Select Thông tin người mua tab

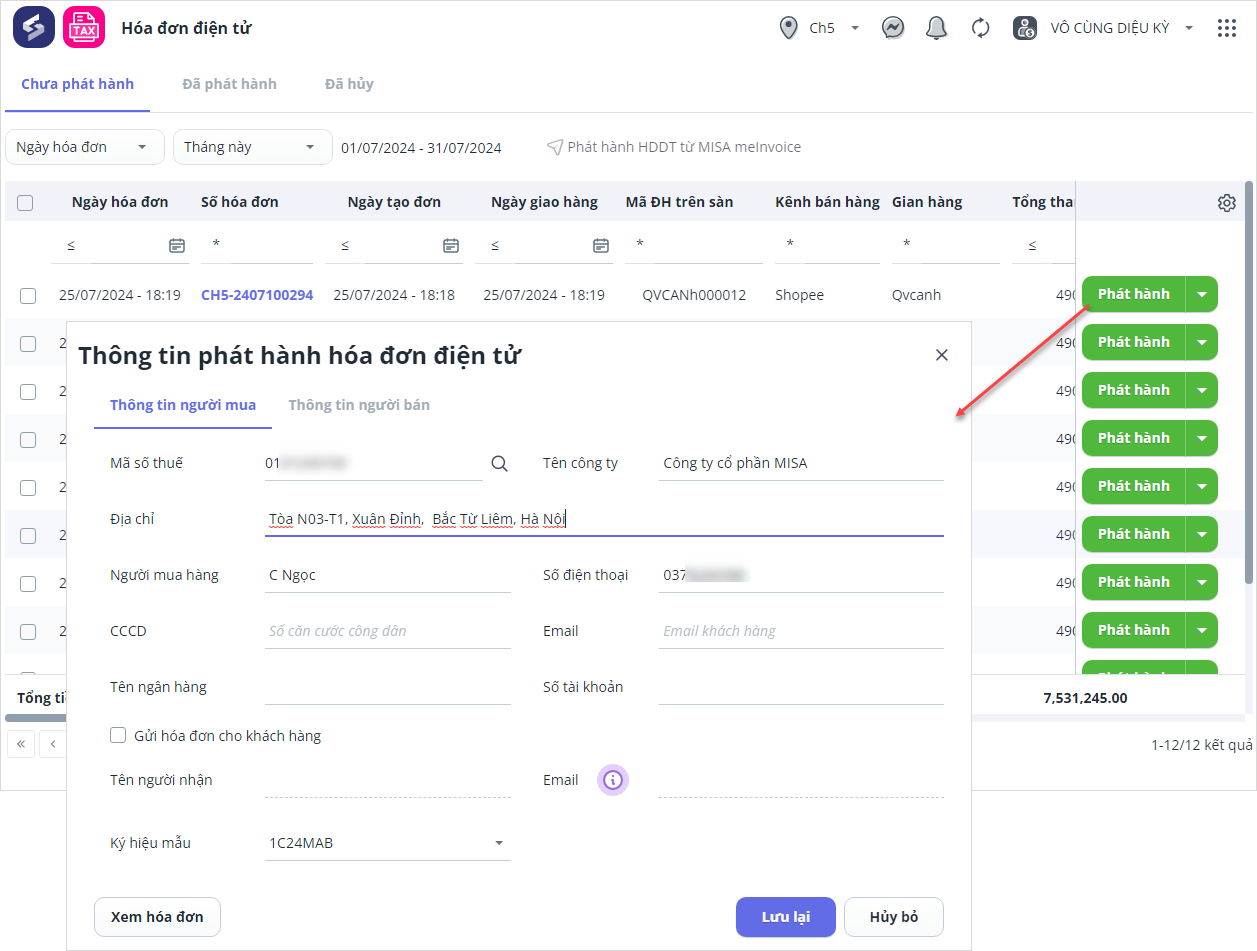(183, 405)
